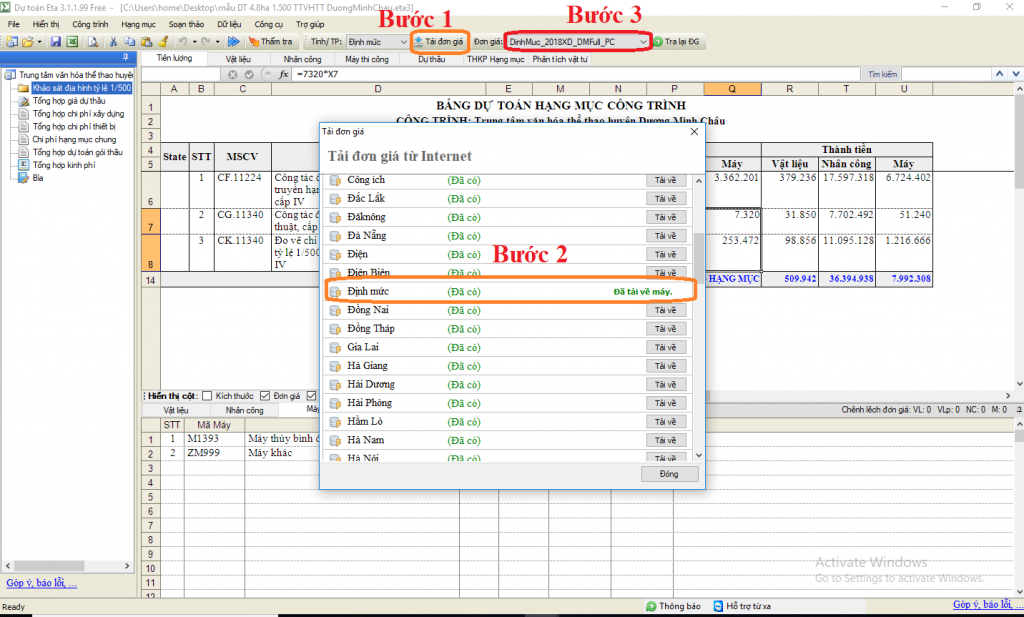Screen dimensions: 1024x617
Task: Click the Excel export icon
Action: coord(72,42)
